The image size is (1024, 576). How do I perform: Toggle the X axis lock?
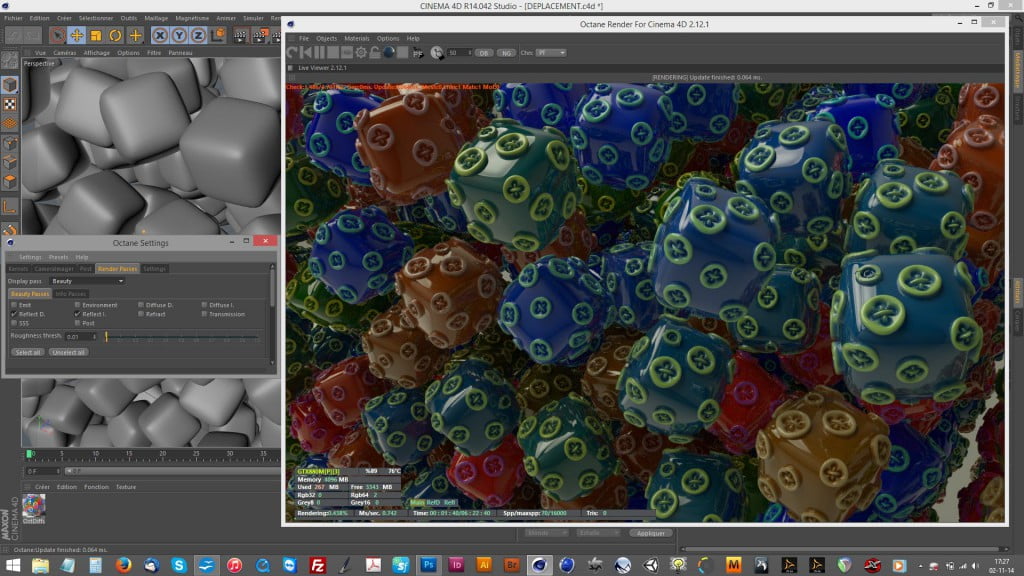point(158,35)
